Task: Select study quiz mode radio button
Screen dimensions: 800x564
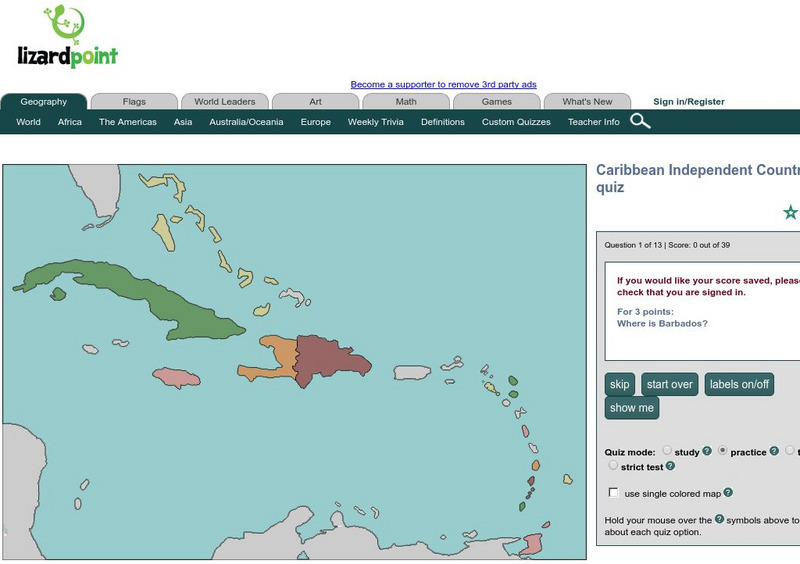Action: point(667,450)
